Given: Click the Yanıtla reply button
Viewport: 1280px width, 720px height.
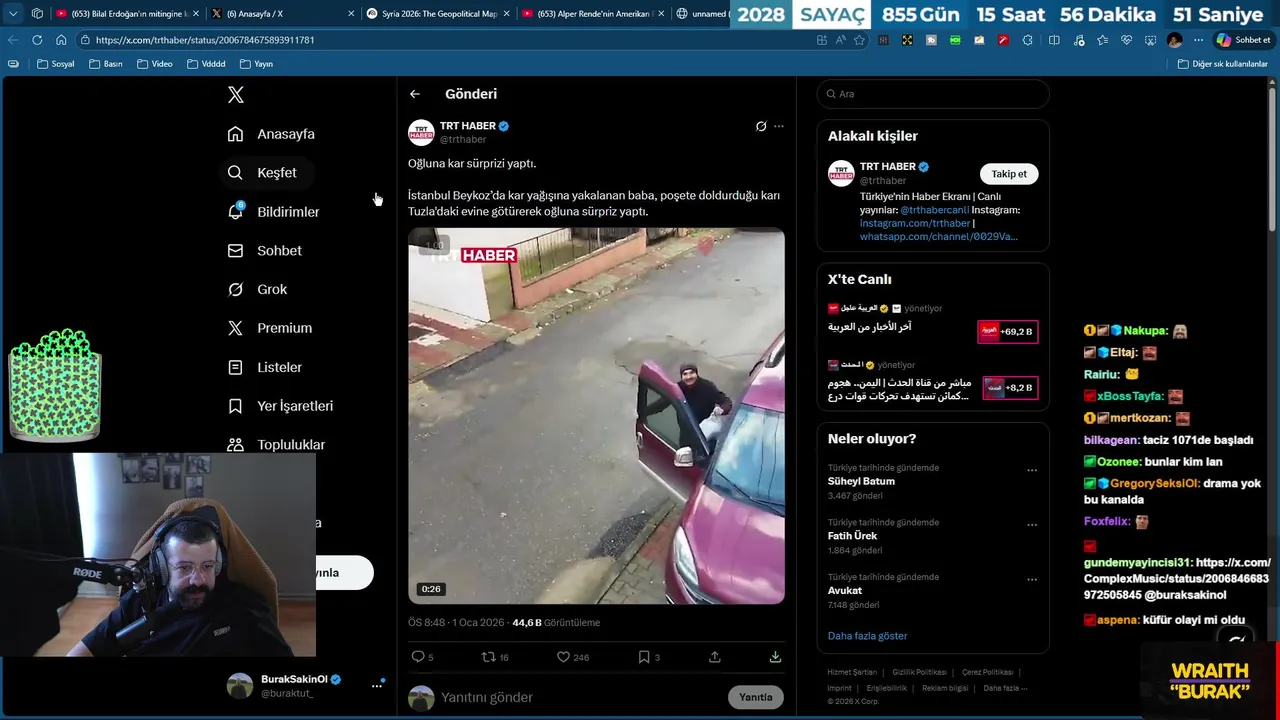Looking at the screenshot, I should 756,697.
